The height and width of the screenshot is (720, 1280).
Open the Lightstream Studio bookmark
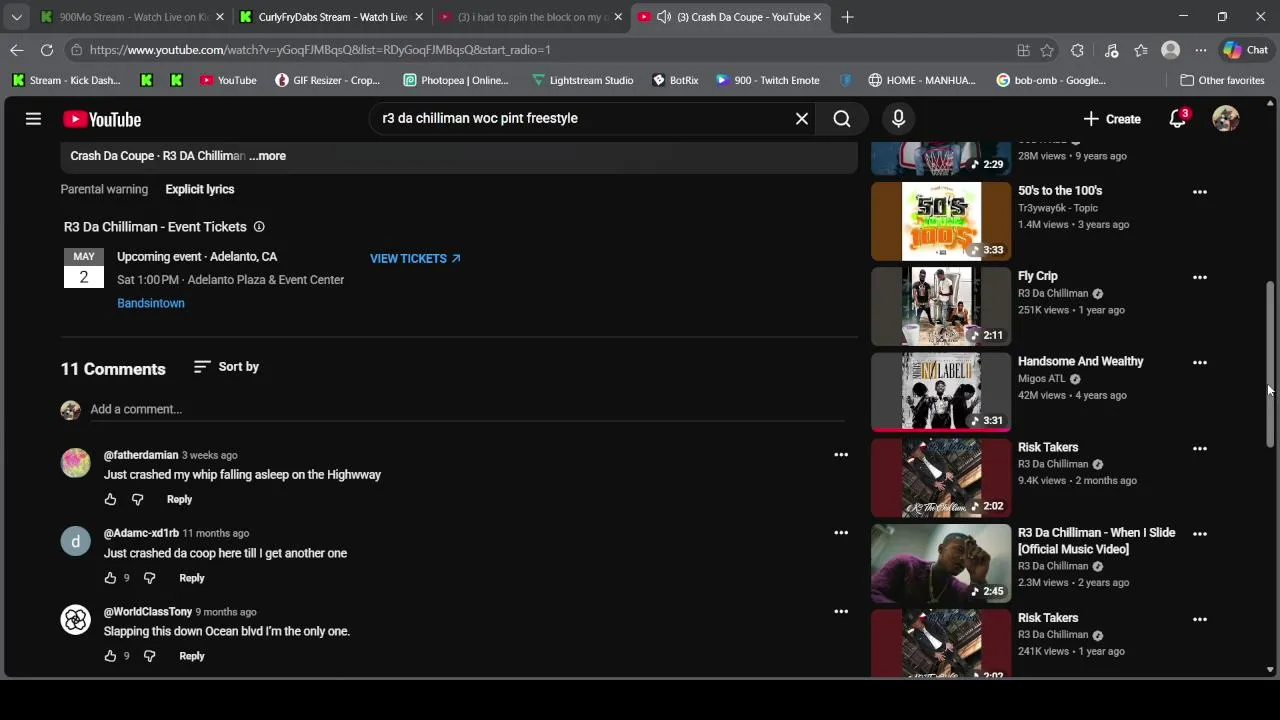click(583, 80)
